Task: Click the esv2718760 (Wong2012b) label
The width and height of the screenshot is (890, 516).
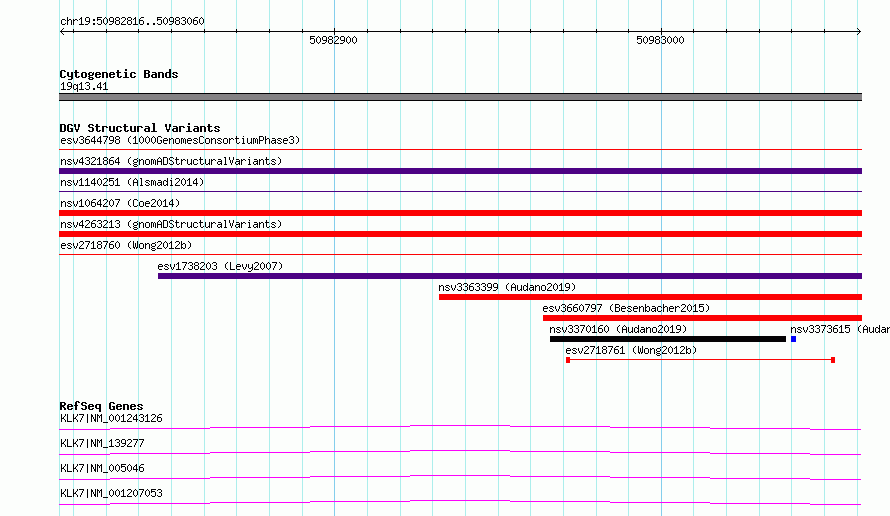Action: pyautogui.click(x=126, y=245)
